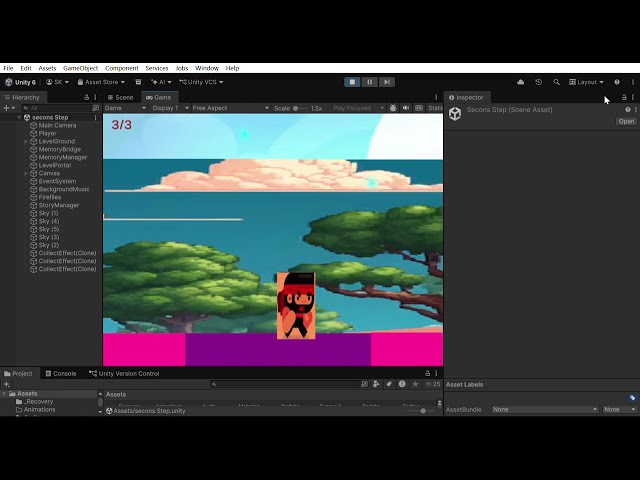This screenshot has height=480, width=640.
Task: Toggle the Inspector panel lock icon
Action: (x=624, y=97)
